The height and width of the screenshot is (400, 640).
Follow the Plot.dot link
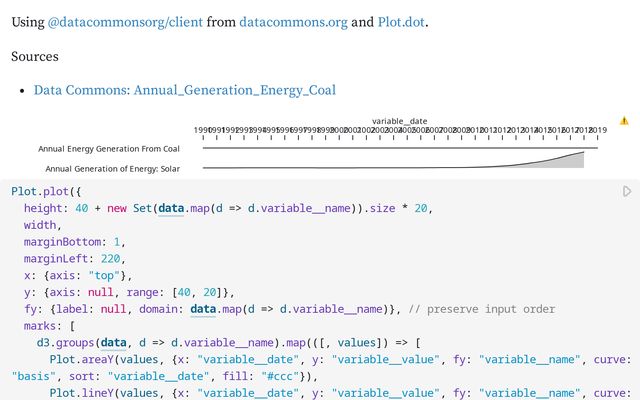401,21
